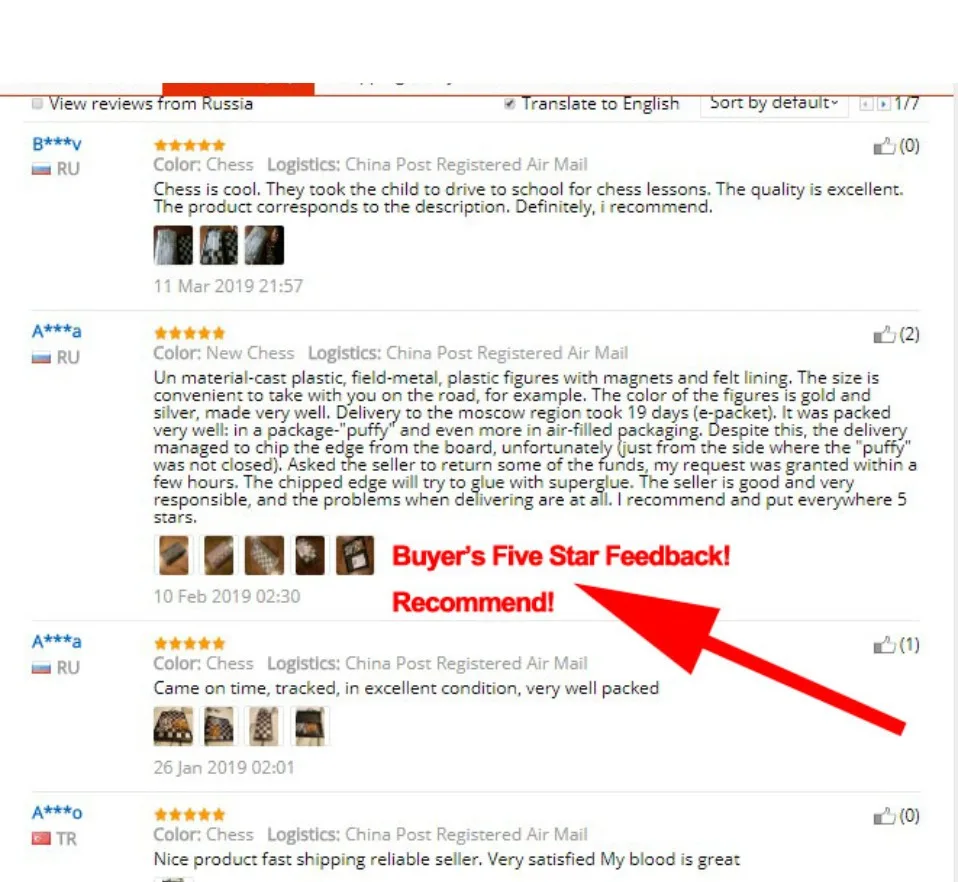This screenshot has width=958, height=882.
Task: Enable View reviews from Russia checkbox
Action: click(37, 103)
